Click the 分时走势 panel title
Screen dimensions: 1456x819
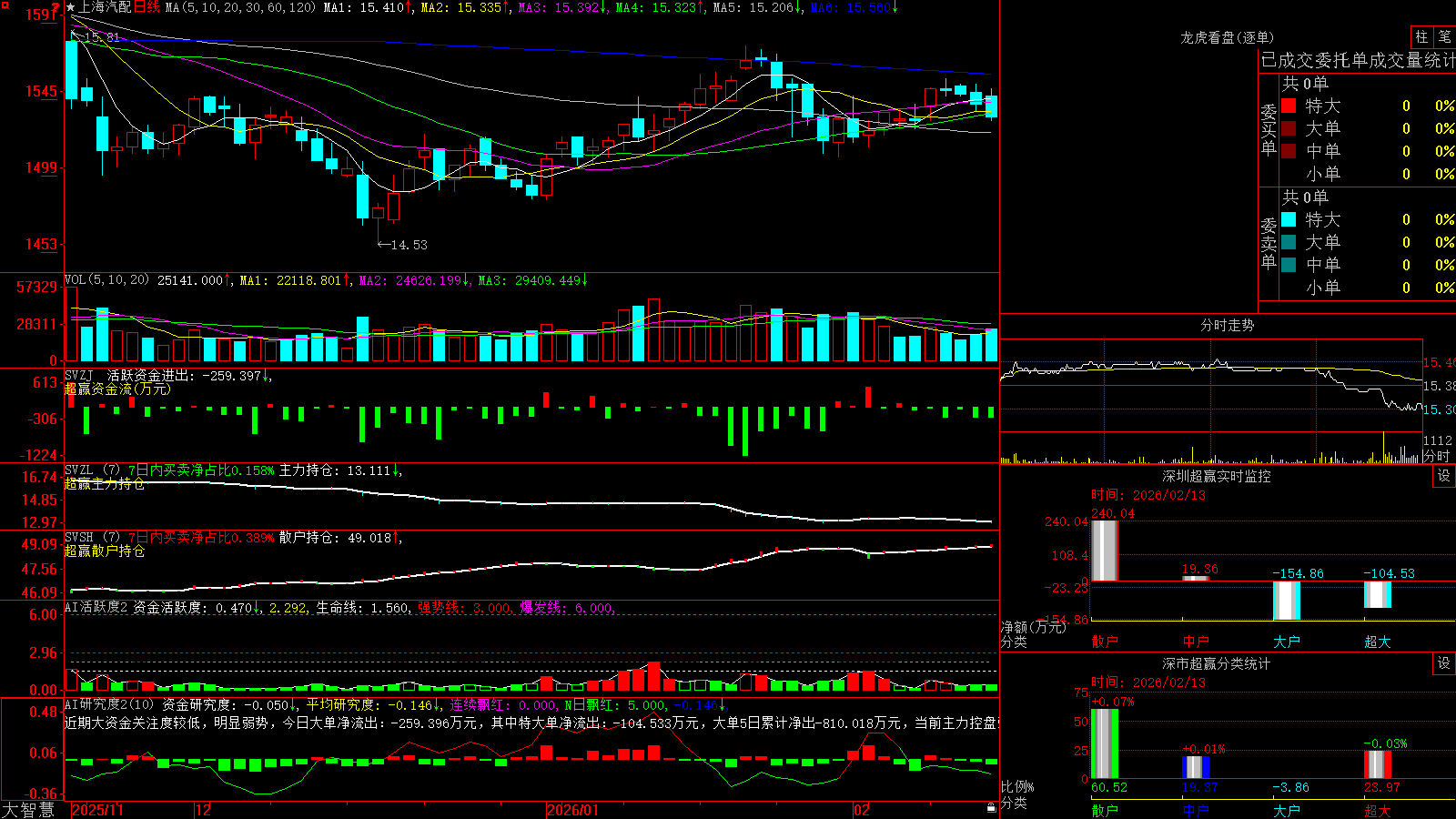coord(1227,325)
